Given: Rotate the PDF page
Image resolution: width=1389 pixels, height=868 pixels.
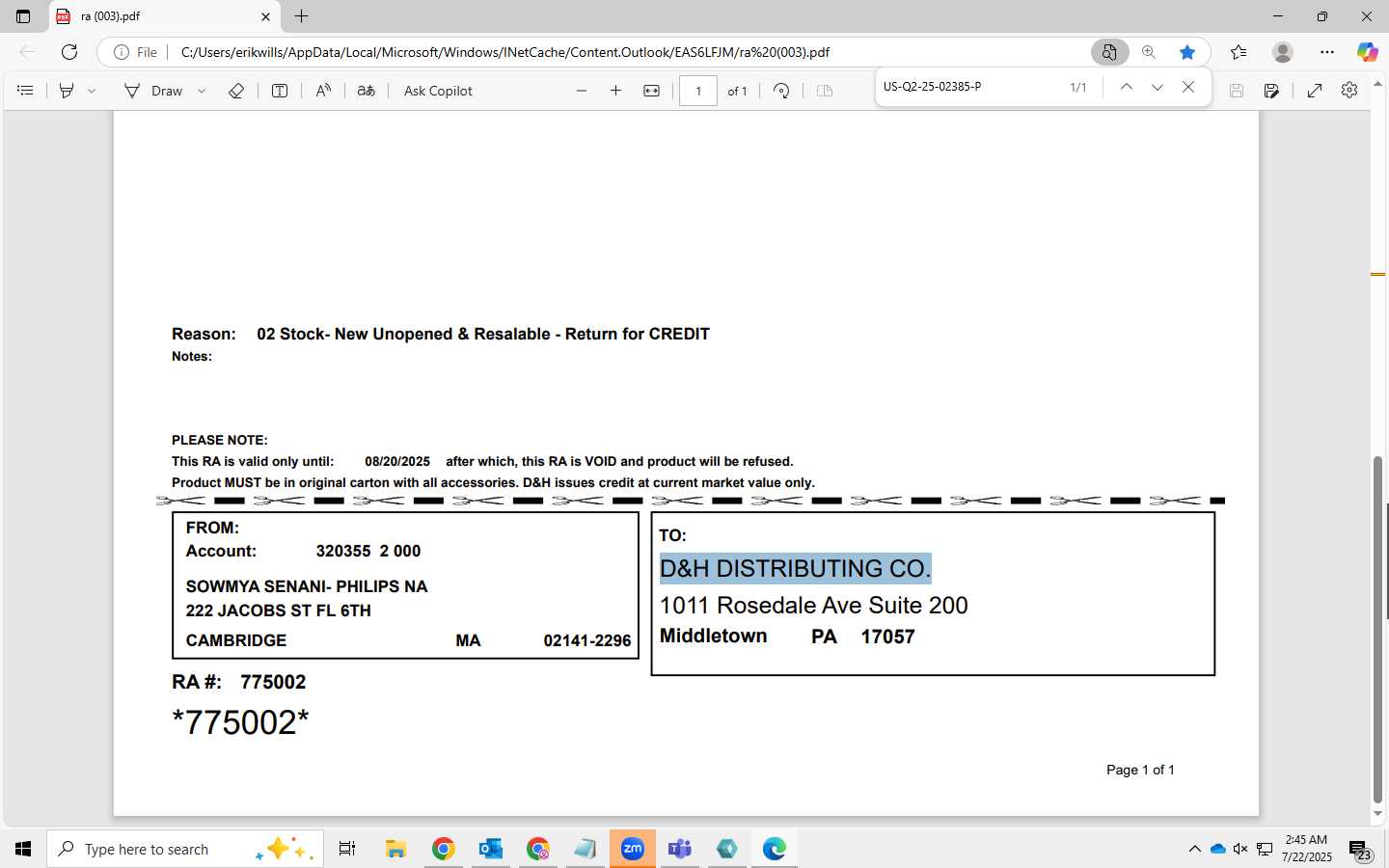Looking at the screenshot, I should 781,91.
